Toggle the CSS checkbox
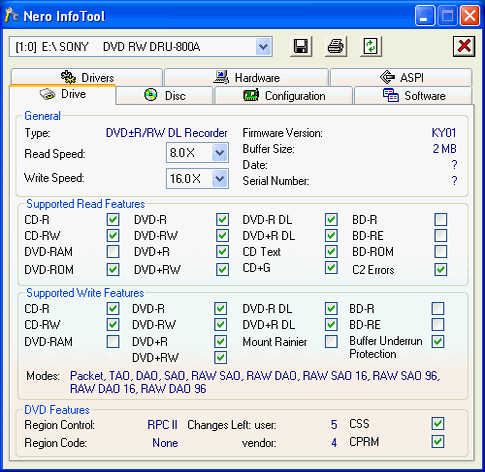485x472 pixels. point(438,424)
